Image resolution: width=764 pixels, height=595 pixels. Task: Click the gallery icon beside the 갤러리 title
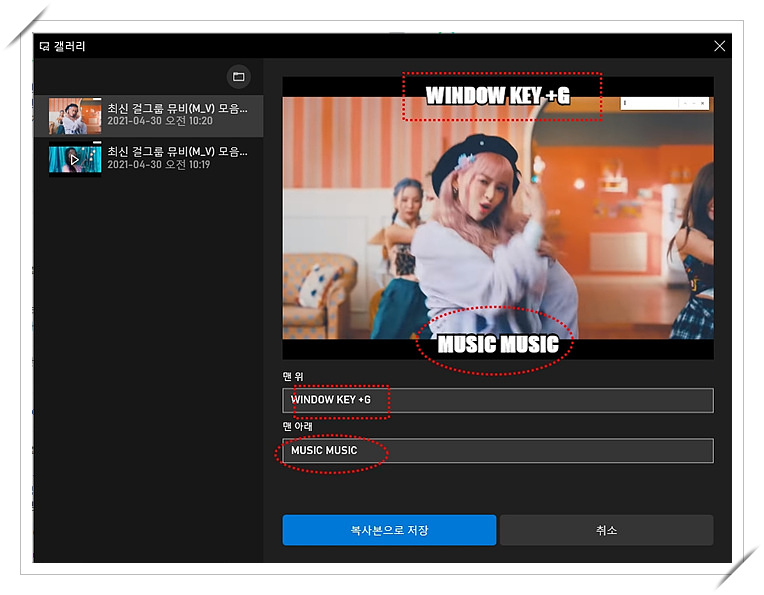tap(44, 47)
